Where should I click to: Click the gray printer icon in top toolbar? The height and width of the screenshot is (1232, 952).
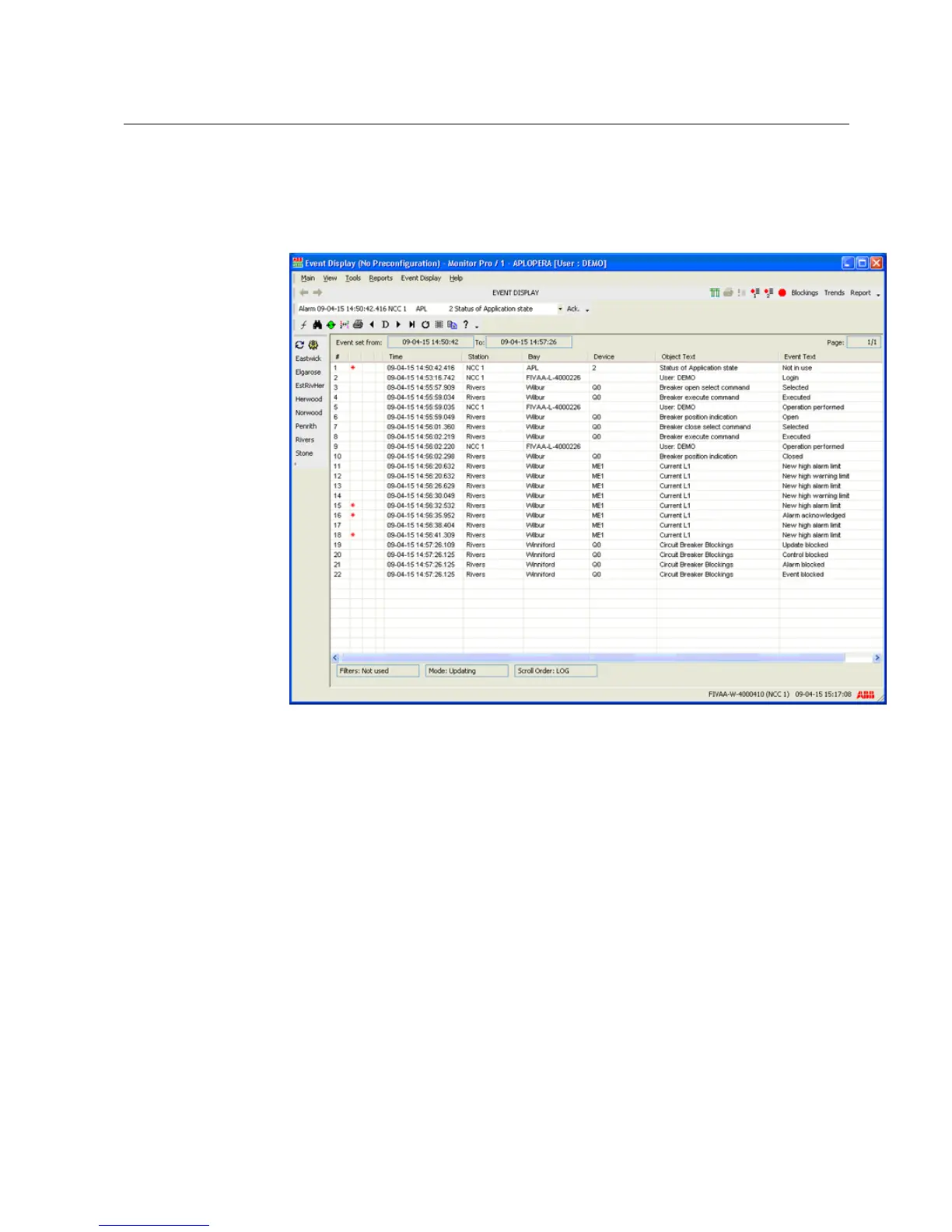(x=728, y=293)
